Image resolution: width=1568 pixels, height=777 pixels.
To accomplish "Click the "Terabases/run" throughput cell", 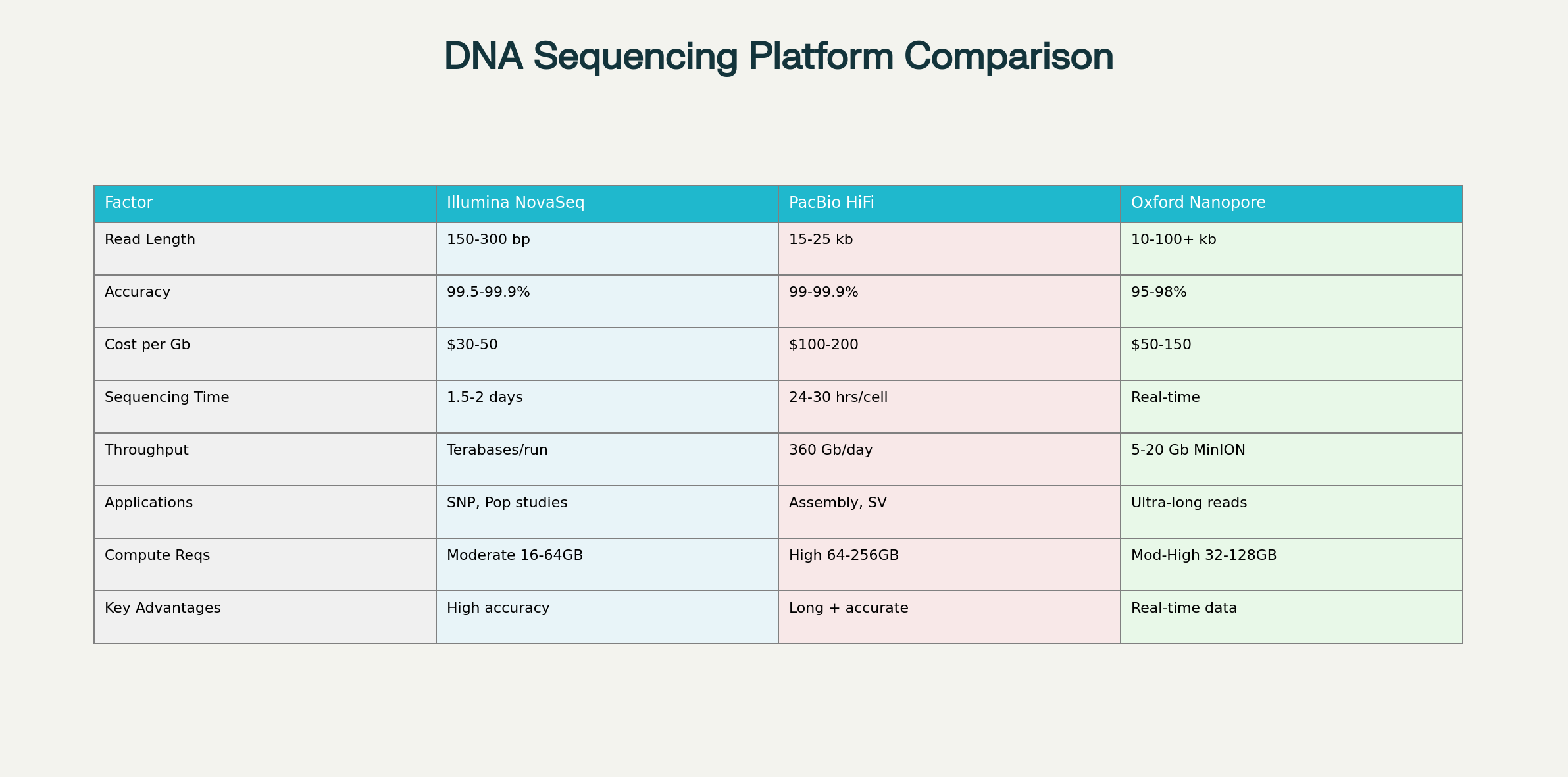I will click(497, 451).
